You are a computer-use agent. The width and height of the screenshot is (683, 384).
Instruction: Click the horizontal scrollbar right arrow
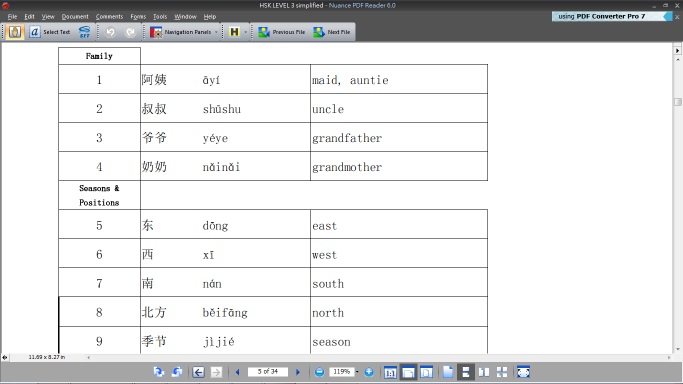pyautogui.click(x=669, y=357)
